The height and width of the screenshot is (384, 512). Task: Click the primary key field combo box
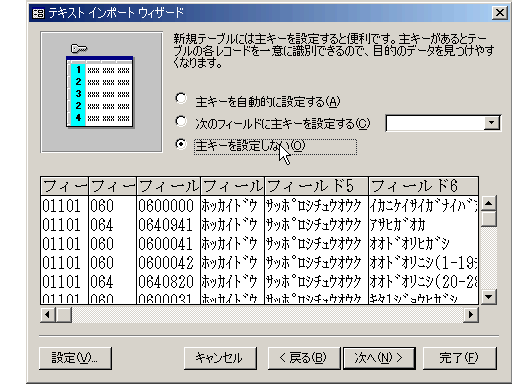[443, 123]
